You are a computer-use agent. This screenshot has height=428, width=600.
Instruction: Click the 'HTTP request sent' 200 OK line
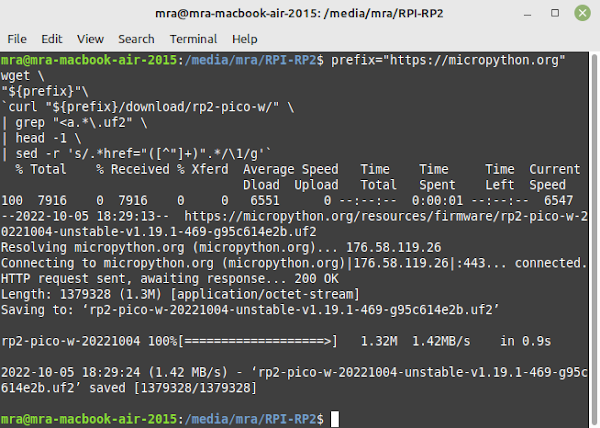(170, 279)
